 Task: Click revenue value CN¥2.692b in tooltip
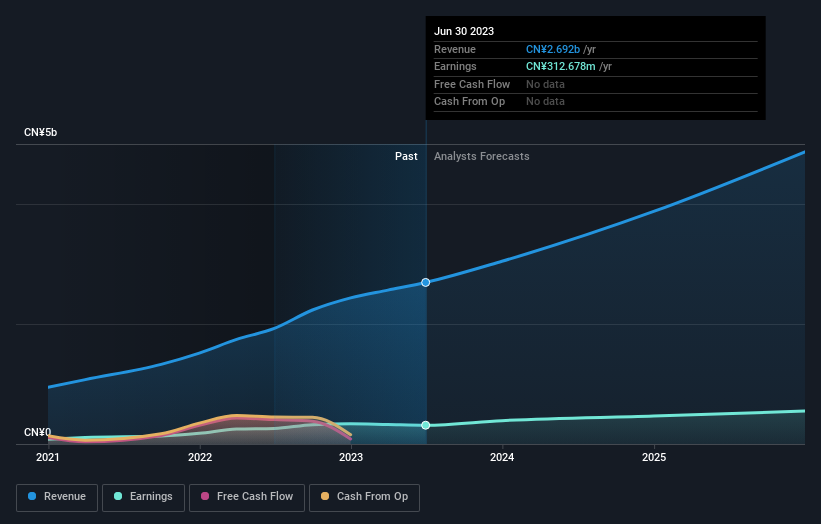pos(553,49)
